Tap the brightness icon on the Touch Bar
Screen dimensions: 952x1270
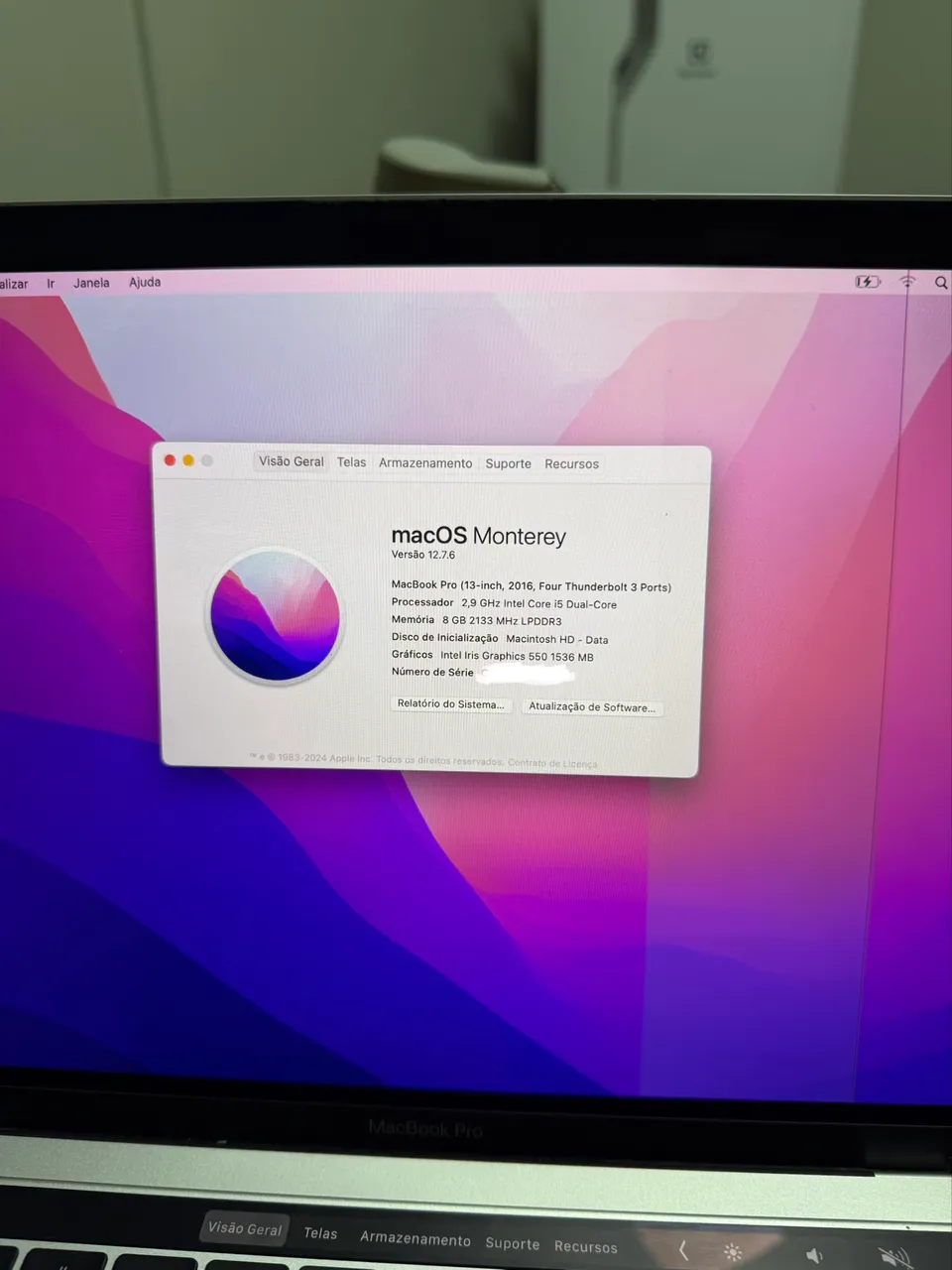[x=732, y=1252]
